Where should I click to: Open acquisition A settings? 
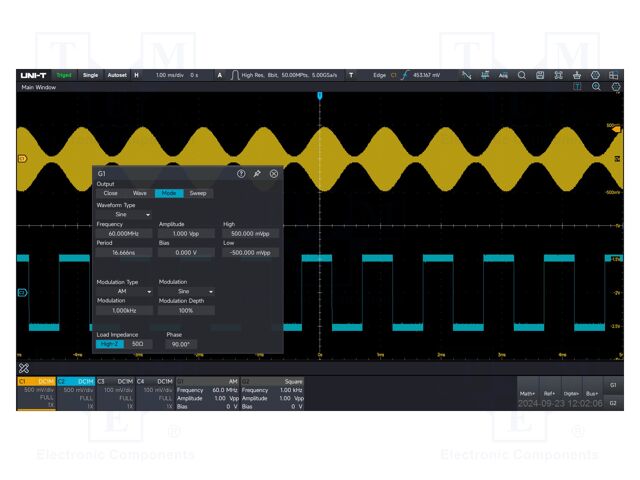point(220,75)
